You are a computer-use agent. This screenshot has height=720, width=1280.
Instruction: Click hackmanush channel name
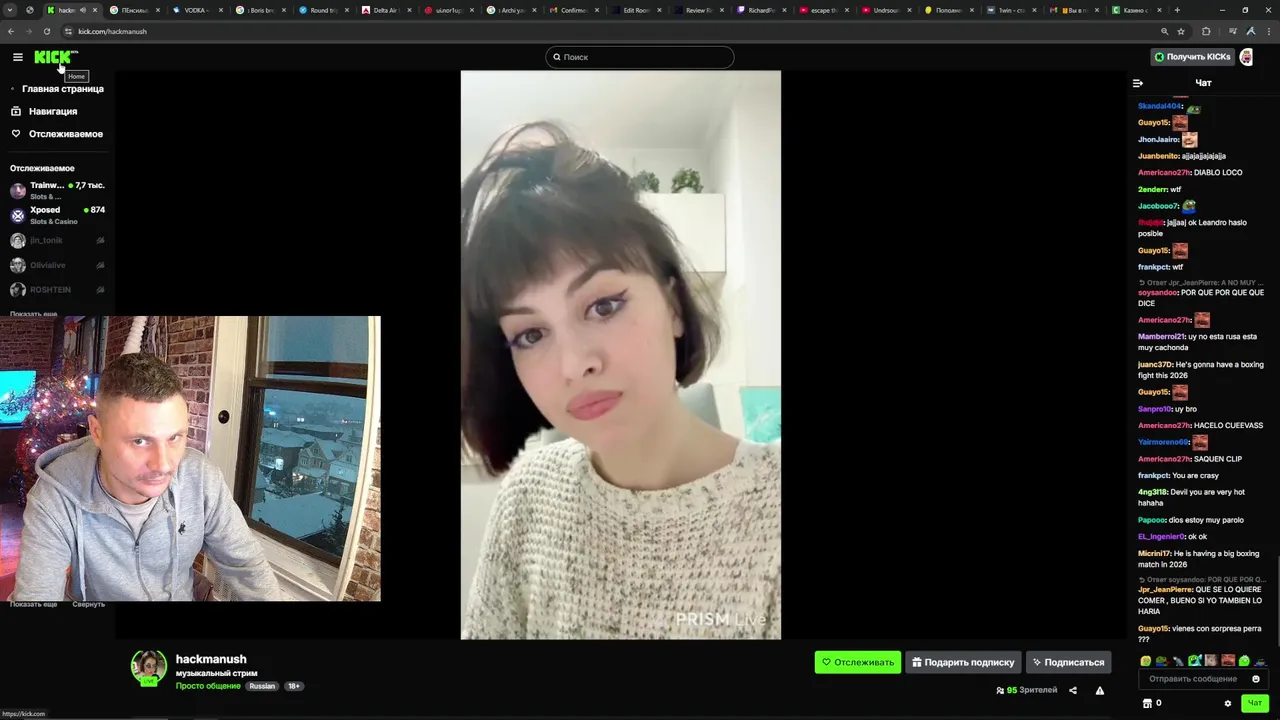[x=211, y=659]
